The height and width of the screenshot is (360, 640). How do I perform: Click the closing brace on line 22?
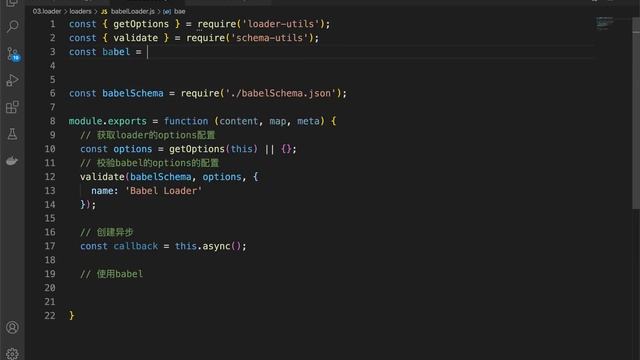[71, 316]
